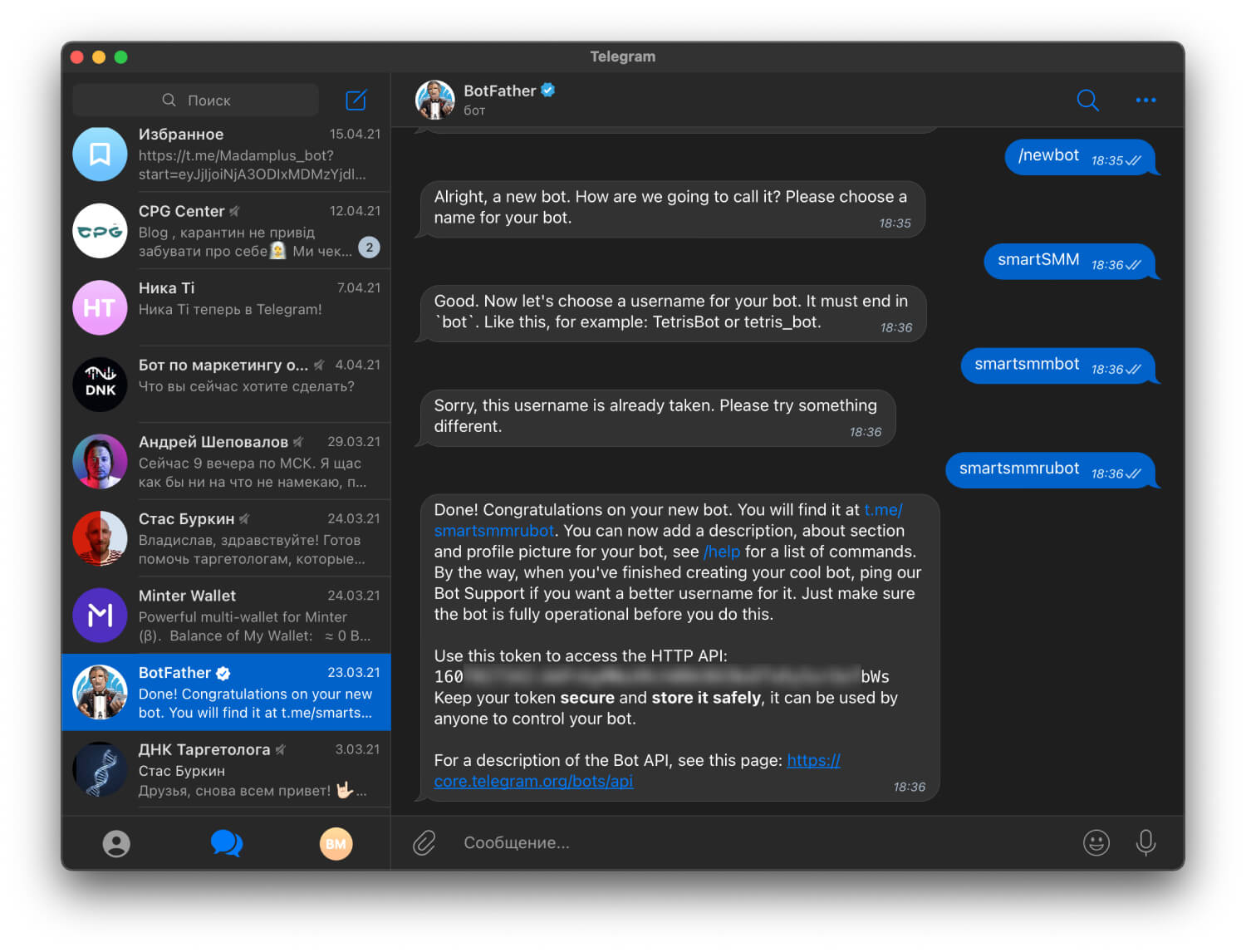Open the emoji picker smiley icon
This screenshot has height=952, width=1246.
coord(1096,842)
